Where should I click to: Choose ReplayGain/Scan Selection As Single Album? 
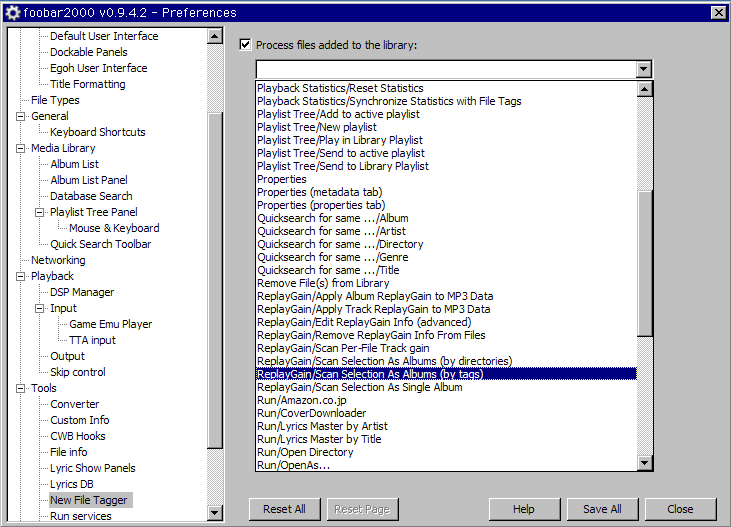446,387
